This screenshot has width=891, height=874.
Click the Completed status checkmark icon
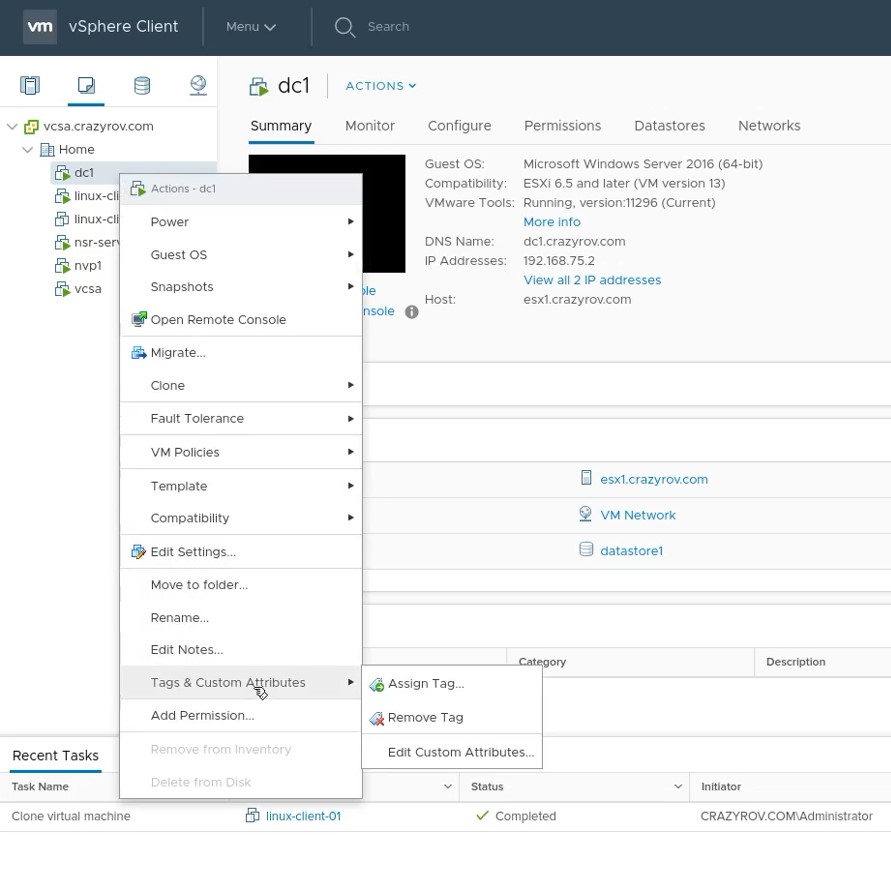482,815
